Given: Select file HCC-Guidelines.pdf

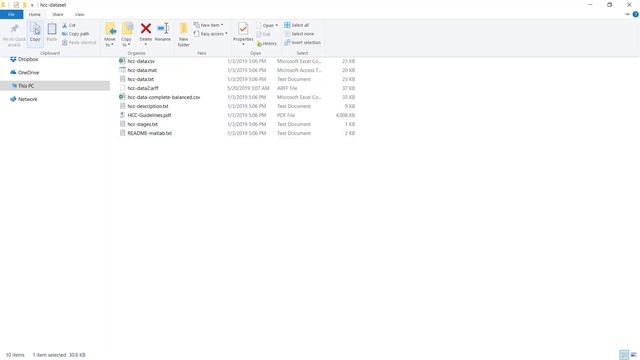Looking at the screenshot, I should pos(149,115).
